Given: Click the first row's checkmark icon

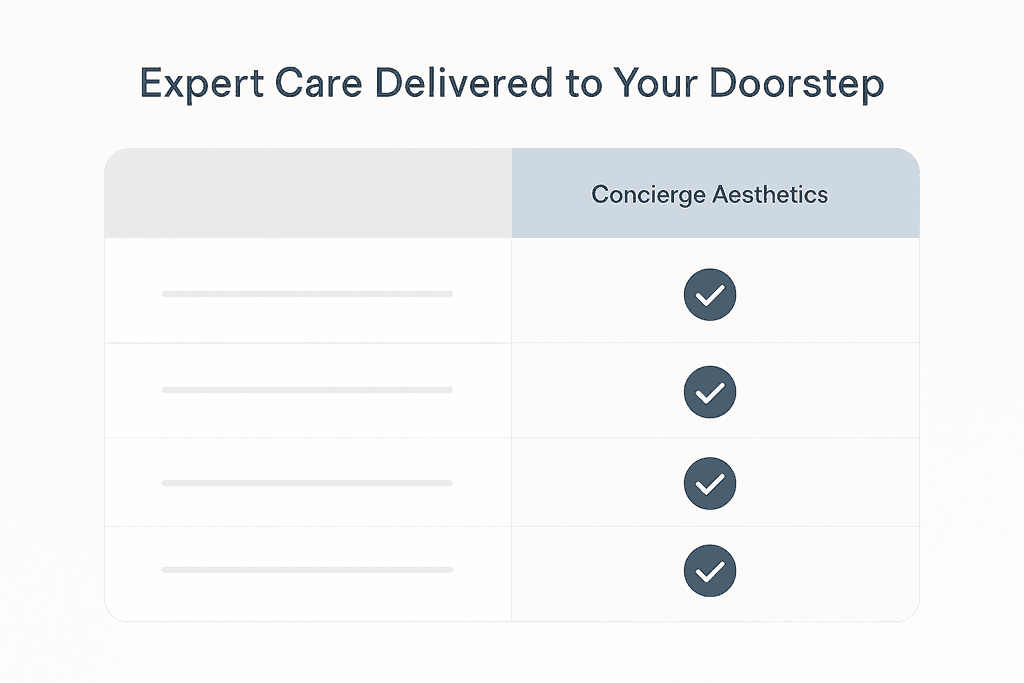Looking at the screenshot, I should (x=710, y=295).
